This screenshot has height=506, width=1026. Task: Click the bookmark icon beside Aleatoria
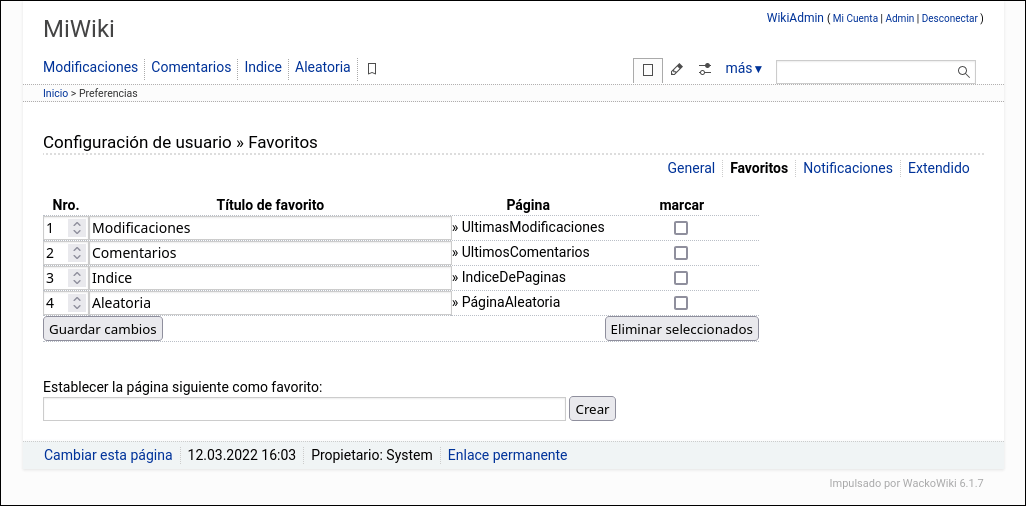click(x=372, y=69)
